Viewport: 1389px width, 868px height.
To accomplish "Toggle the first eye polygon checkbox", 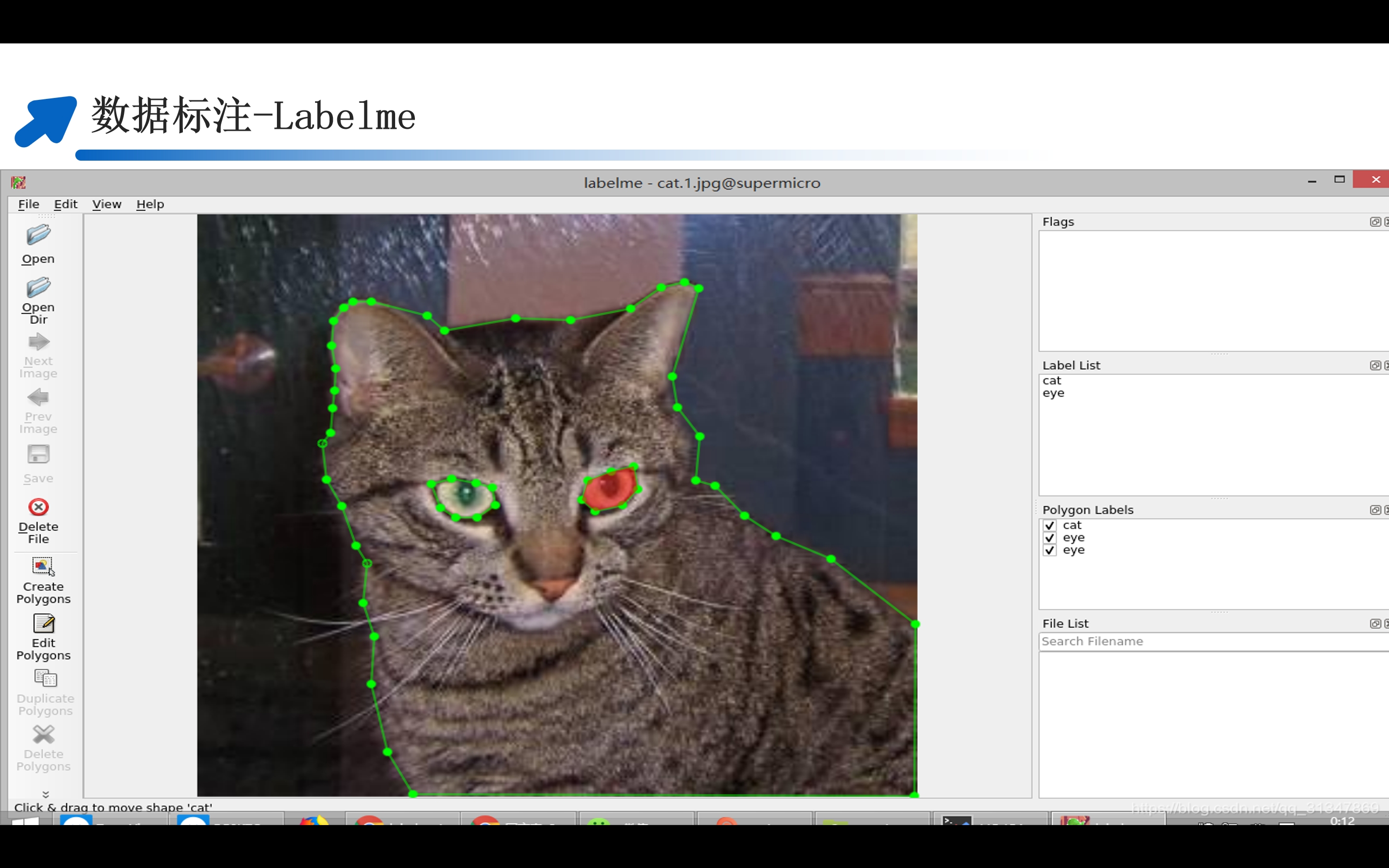I will click(x=1050, y=538).
